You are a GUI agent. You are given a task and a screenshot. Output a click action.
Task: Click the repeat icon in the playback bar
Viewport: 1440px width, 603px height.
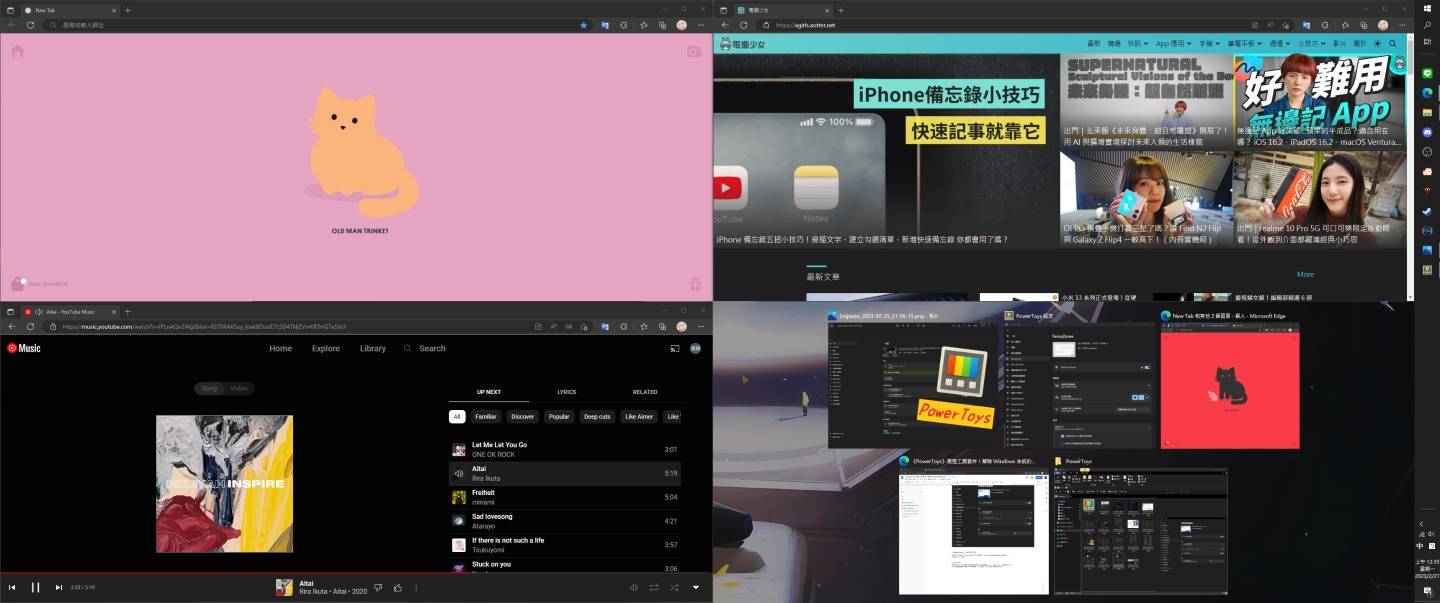[x=654, y=588]
